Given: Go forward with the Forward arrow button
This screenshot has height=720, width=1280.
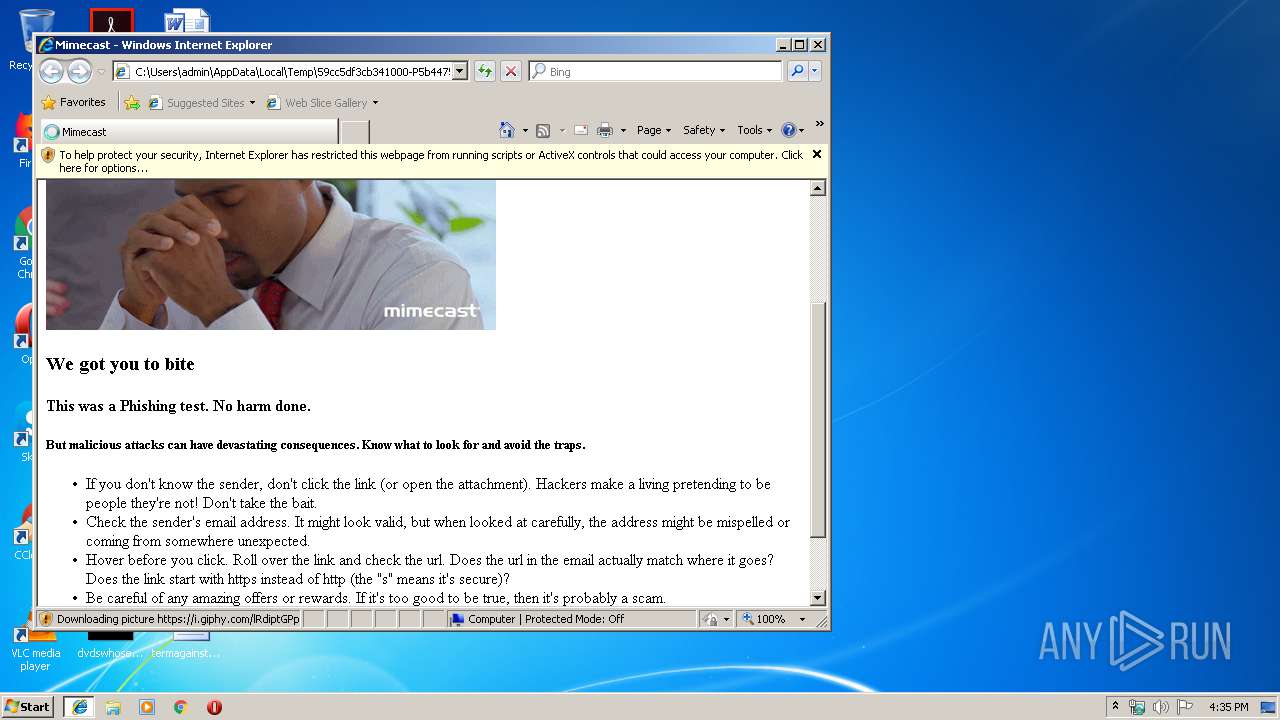Looking at the screenshot, I should [79, 71].
